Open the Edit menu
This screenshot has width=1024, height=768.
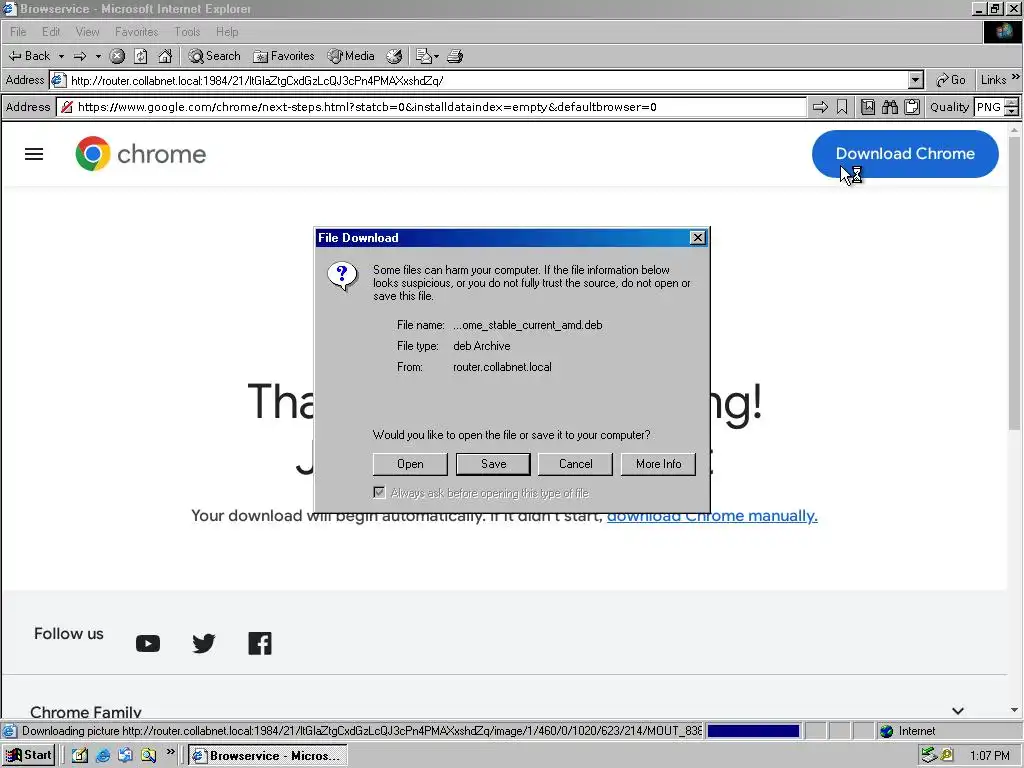click(51, 32)
